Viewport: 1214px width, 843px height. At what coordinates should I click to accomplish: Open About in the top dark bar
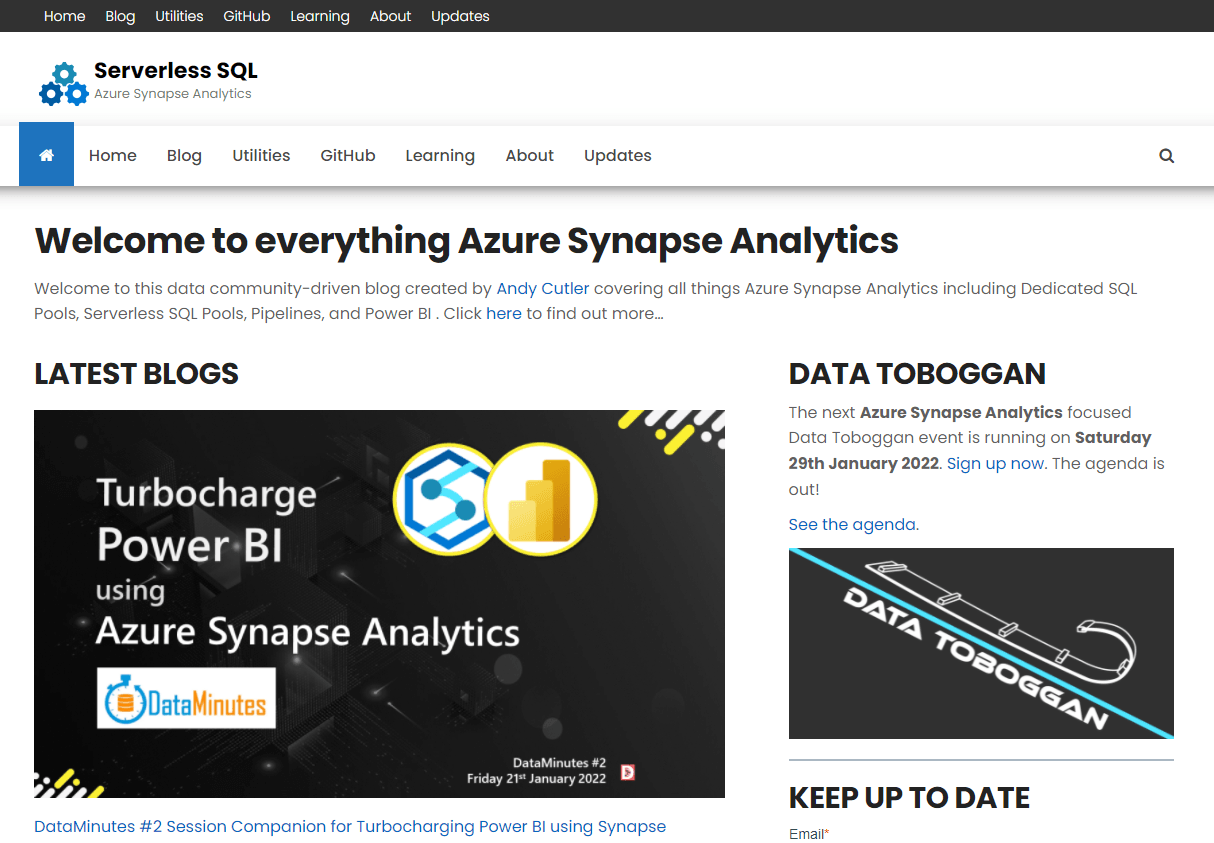pos(390,16)
